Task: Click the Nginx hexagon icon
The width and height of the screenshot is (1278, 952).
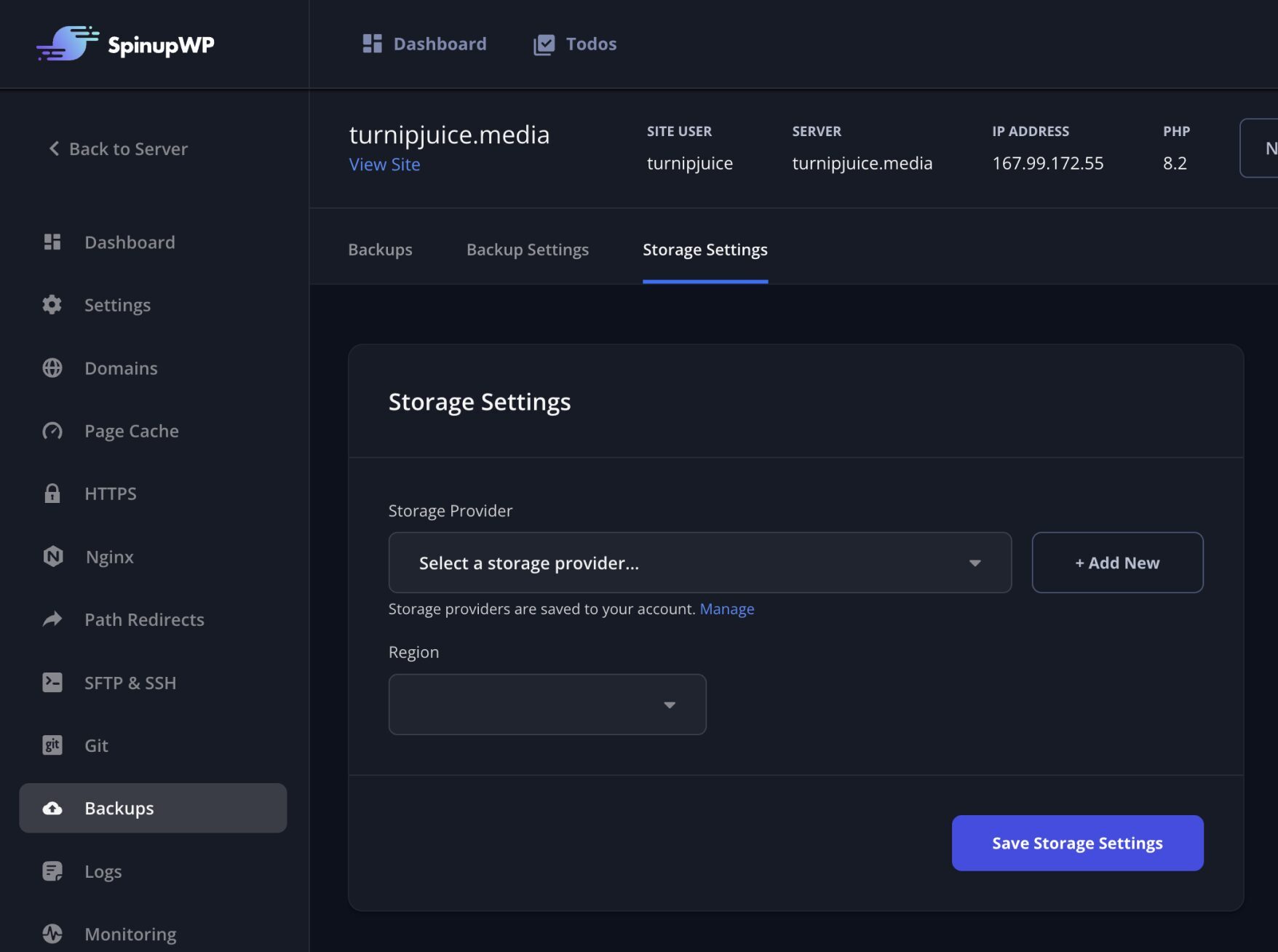Action: (52, 556)
